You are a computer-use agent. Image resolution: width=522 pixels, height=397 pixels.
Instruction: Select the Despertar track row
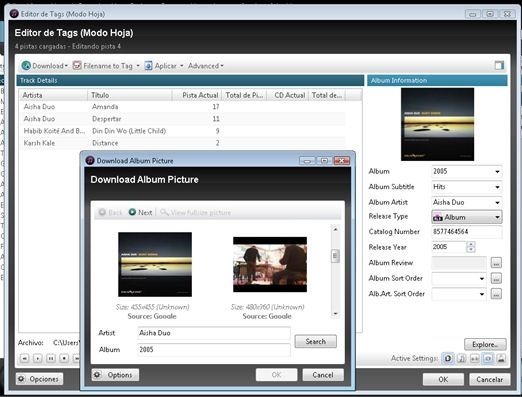[183, 119]
